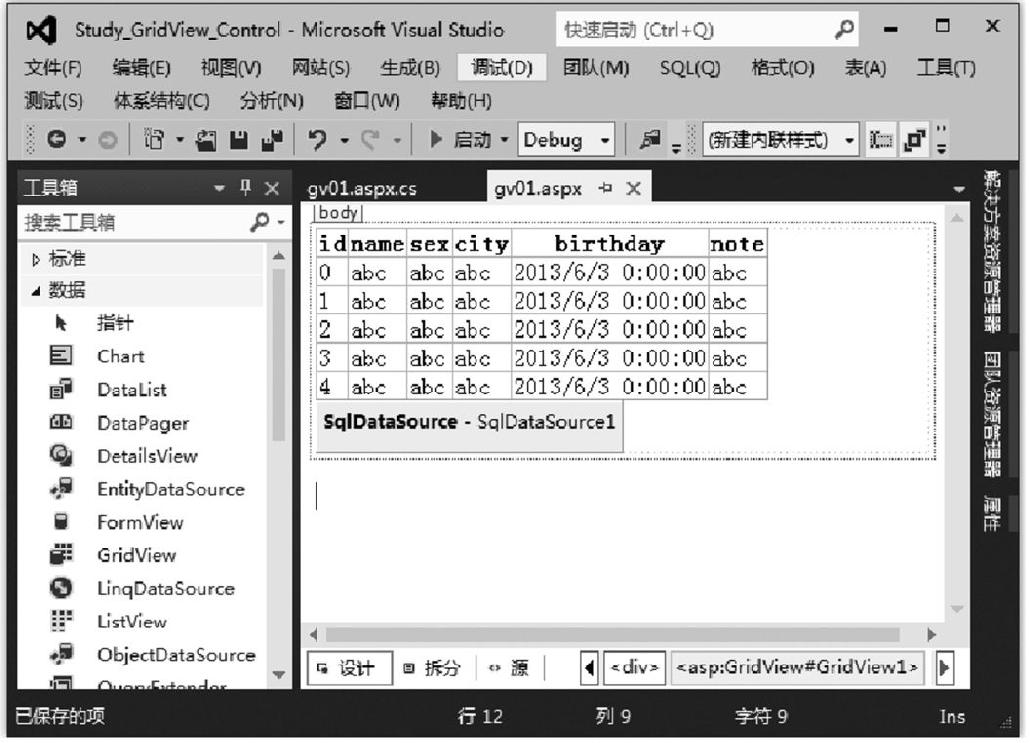Click the save toolbar icon
1030x743 pixels.
pos(238,140)
